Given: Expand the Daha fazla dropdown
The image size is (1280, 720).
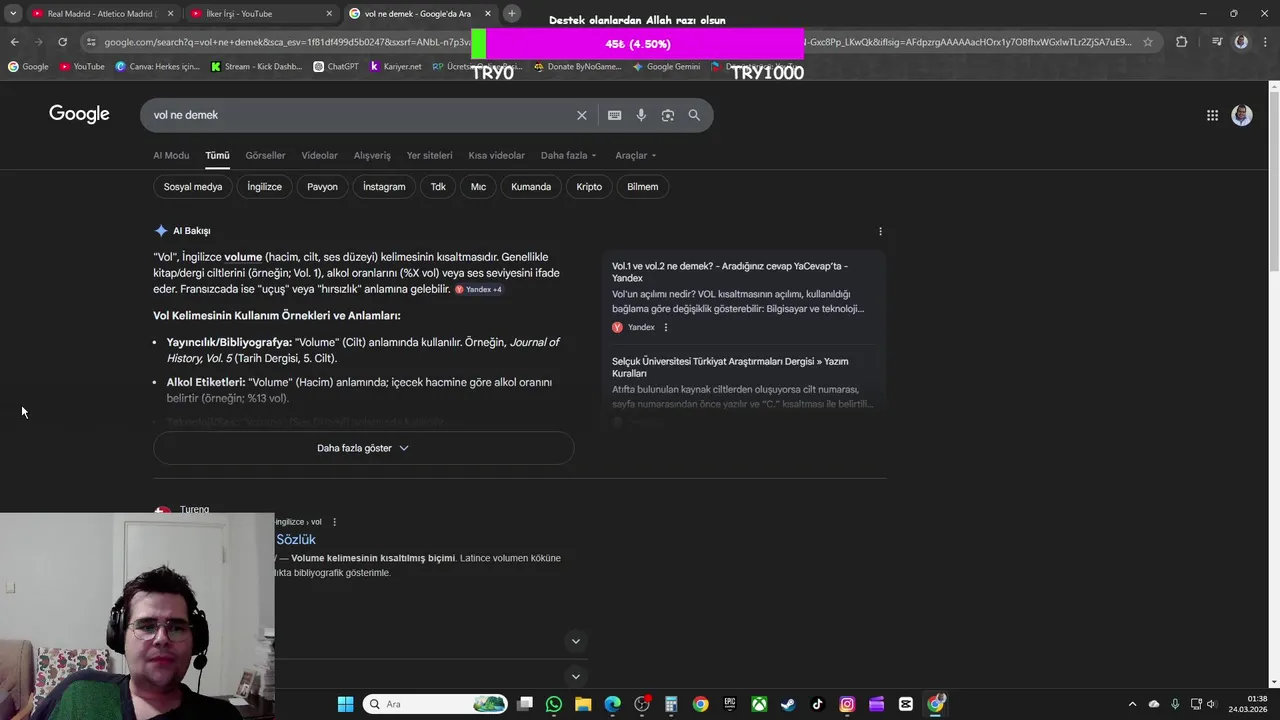Looking at the screenshot, I should 568,155.
